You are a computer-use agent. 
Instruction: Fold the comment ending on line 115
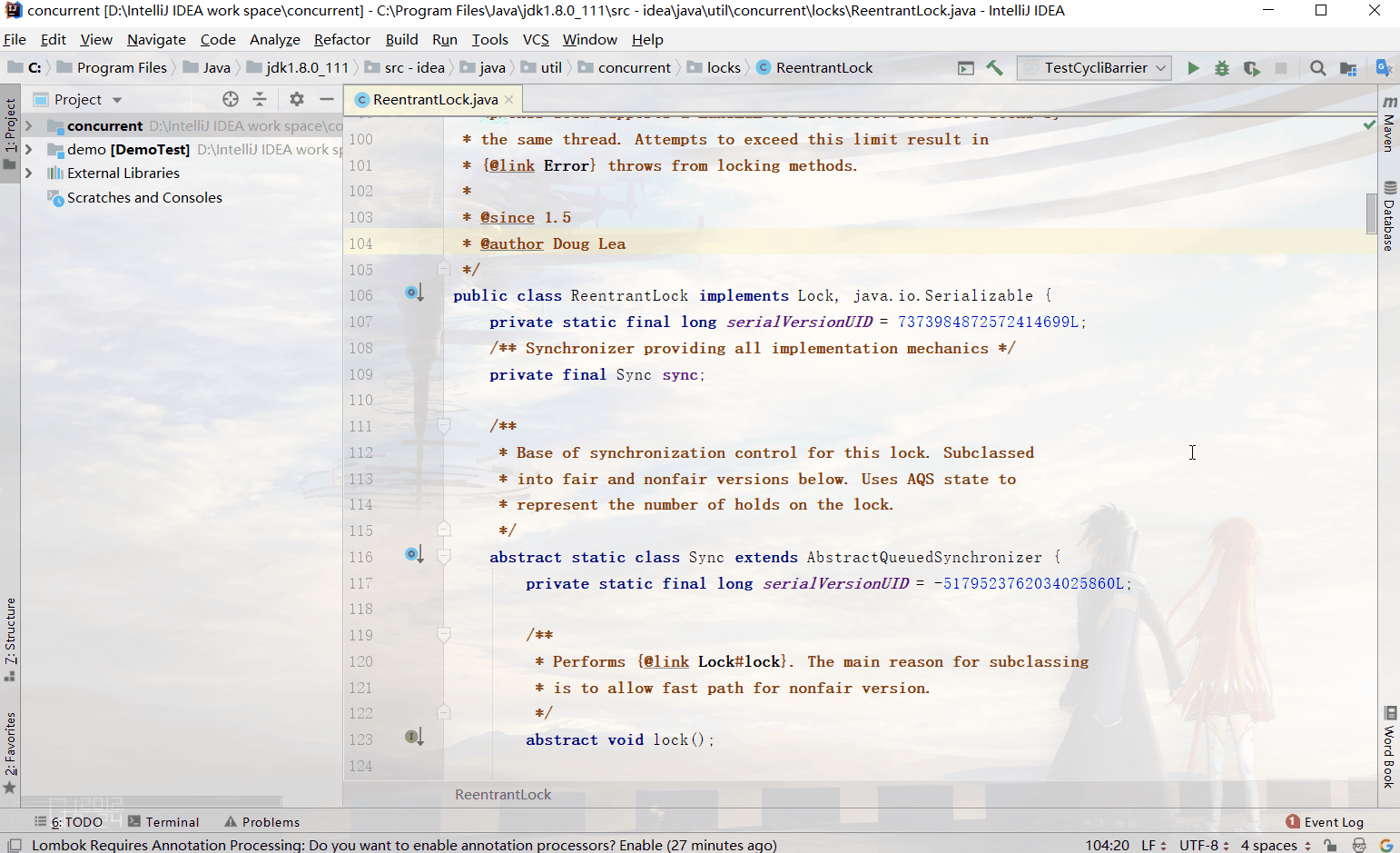(x=444, y=529)
